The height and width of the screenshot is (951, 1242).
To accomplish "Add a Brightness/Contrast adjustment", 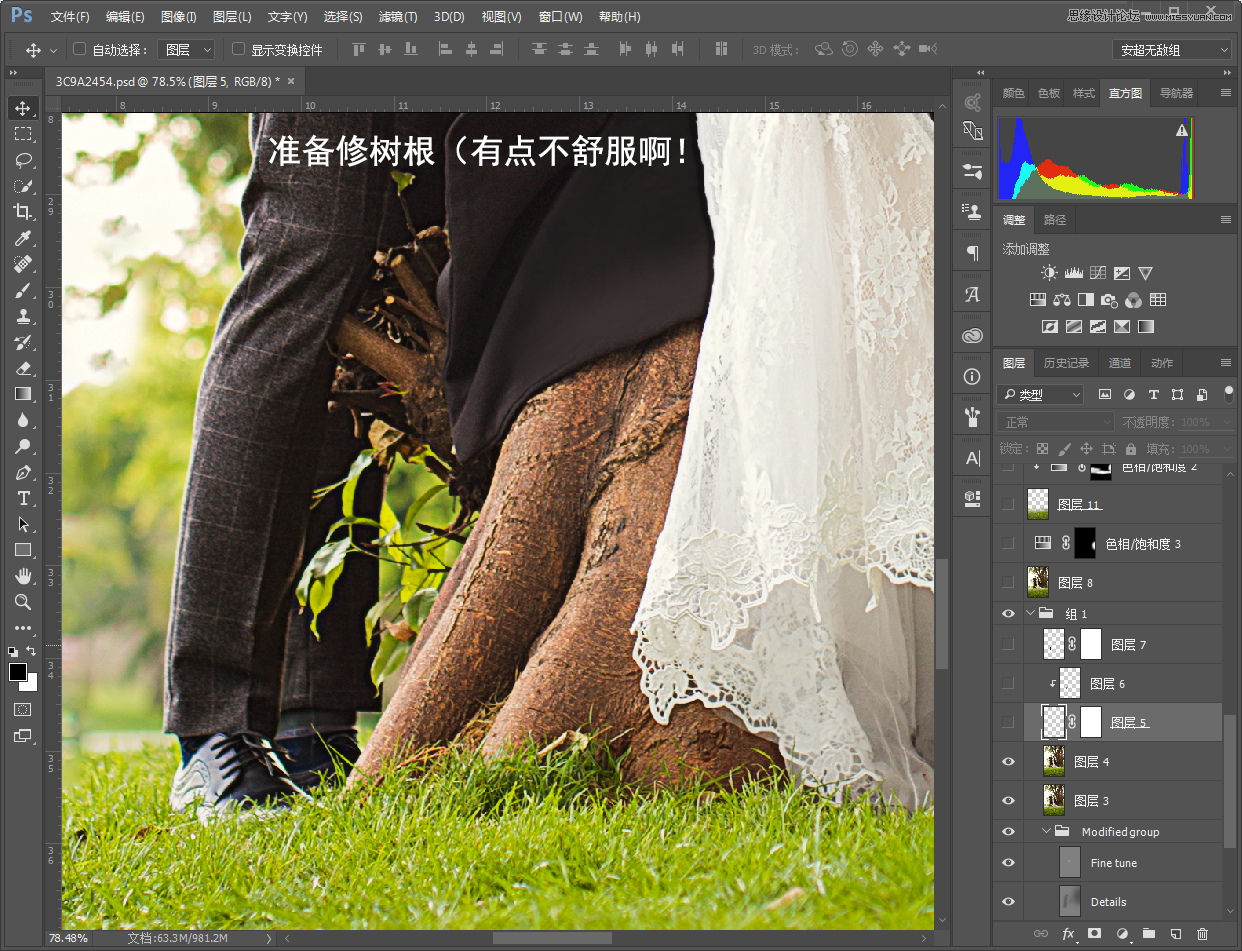I will click(x=1048, y=273).
